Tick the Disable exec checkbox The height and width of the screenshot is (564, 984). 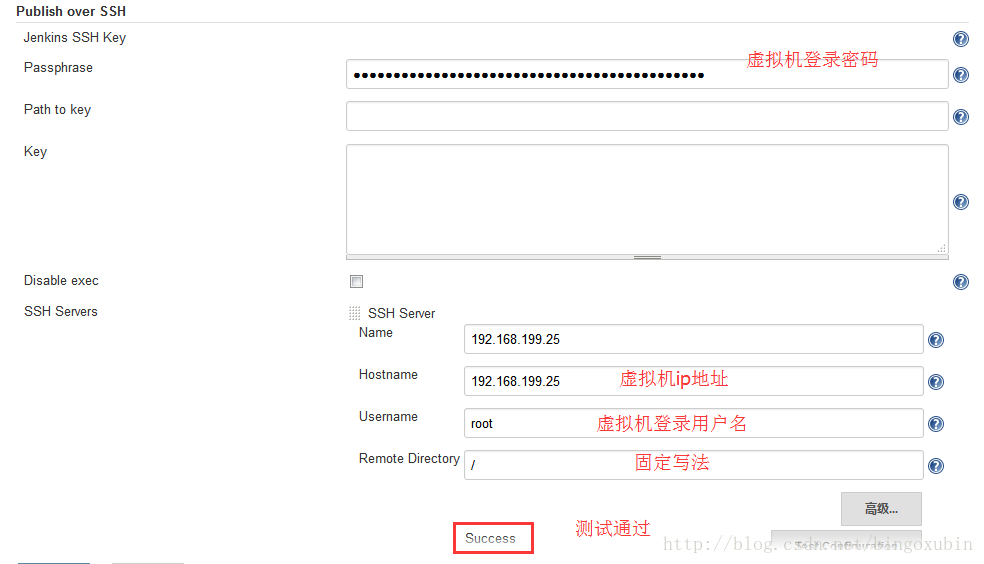pos(356,282)
